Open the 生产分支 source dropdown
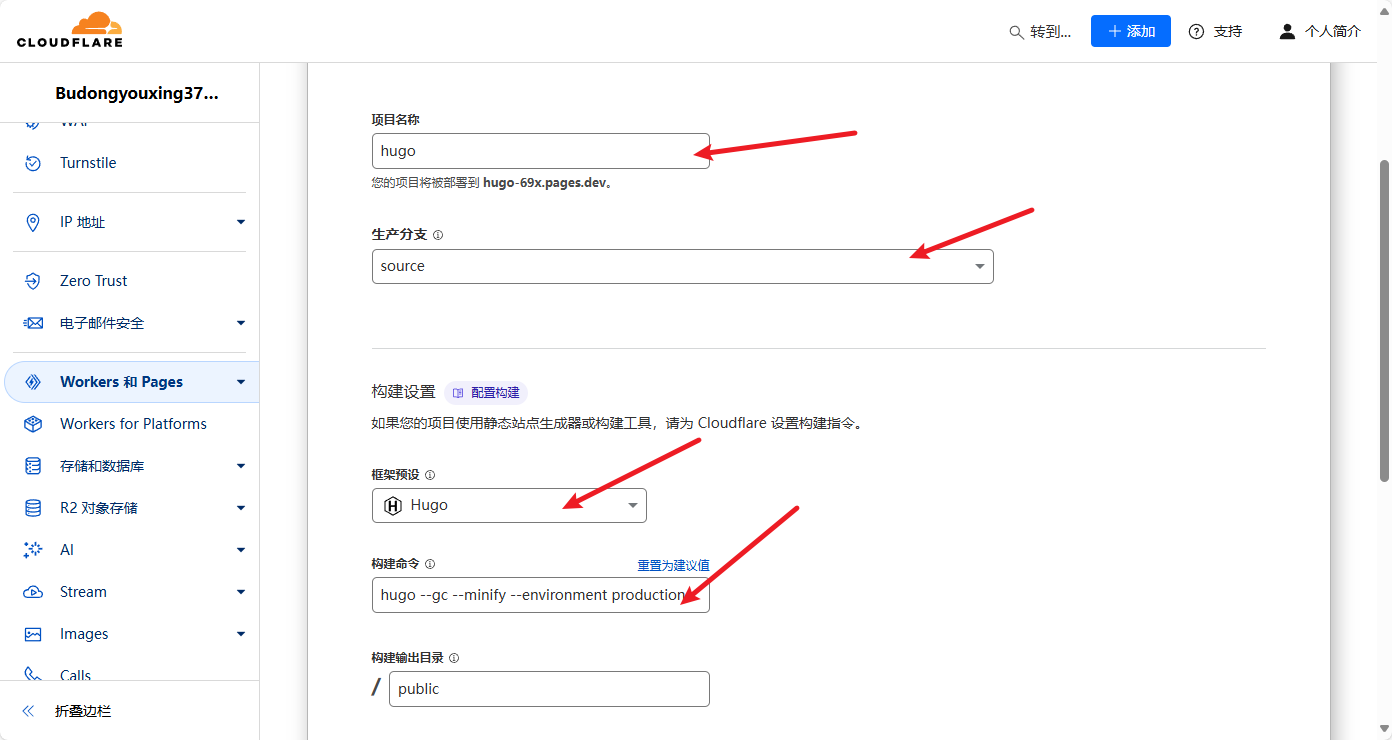The height and width of the screenshot is (740, 1392). tap(683, 266)
